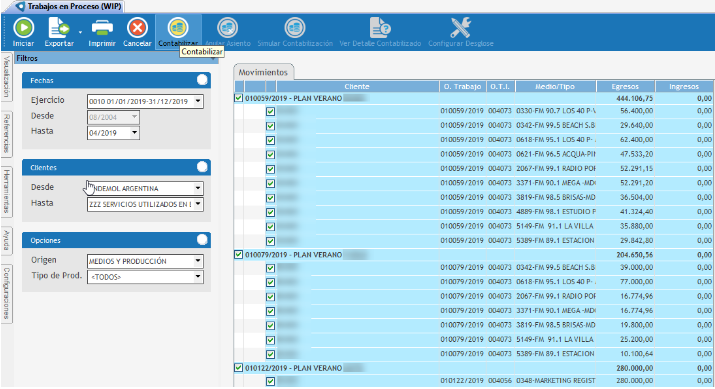Uncheck the 0348-MARKETING REGIST row checkbox
The image size is (715, 389).
(270, 381)
